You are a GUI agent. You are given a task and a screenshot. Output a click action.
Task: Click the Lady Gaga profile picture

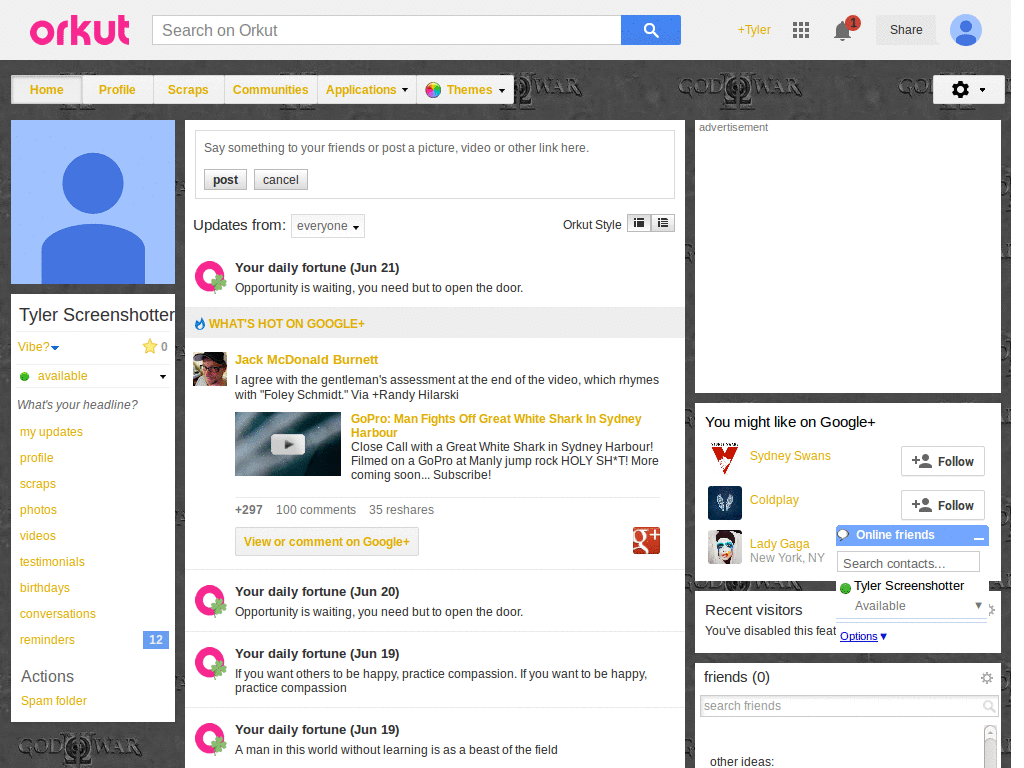[725, 547]
